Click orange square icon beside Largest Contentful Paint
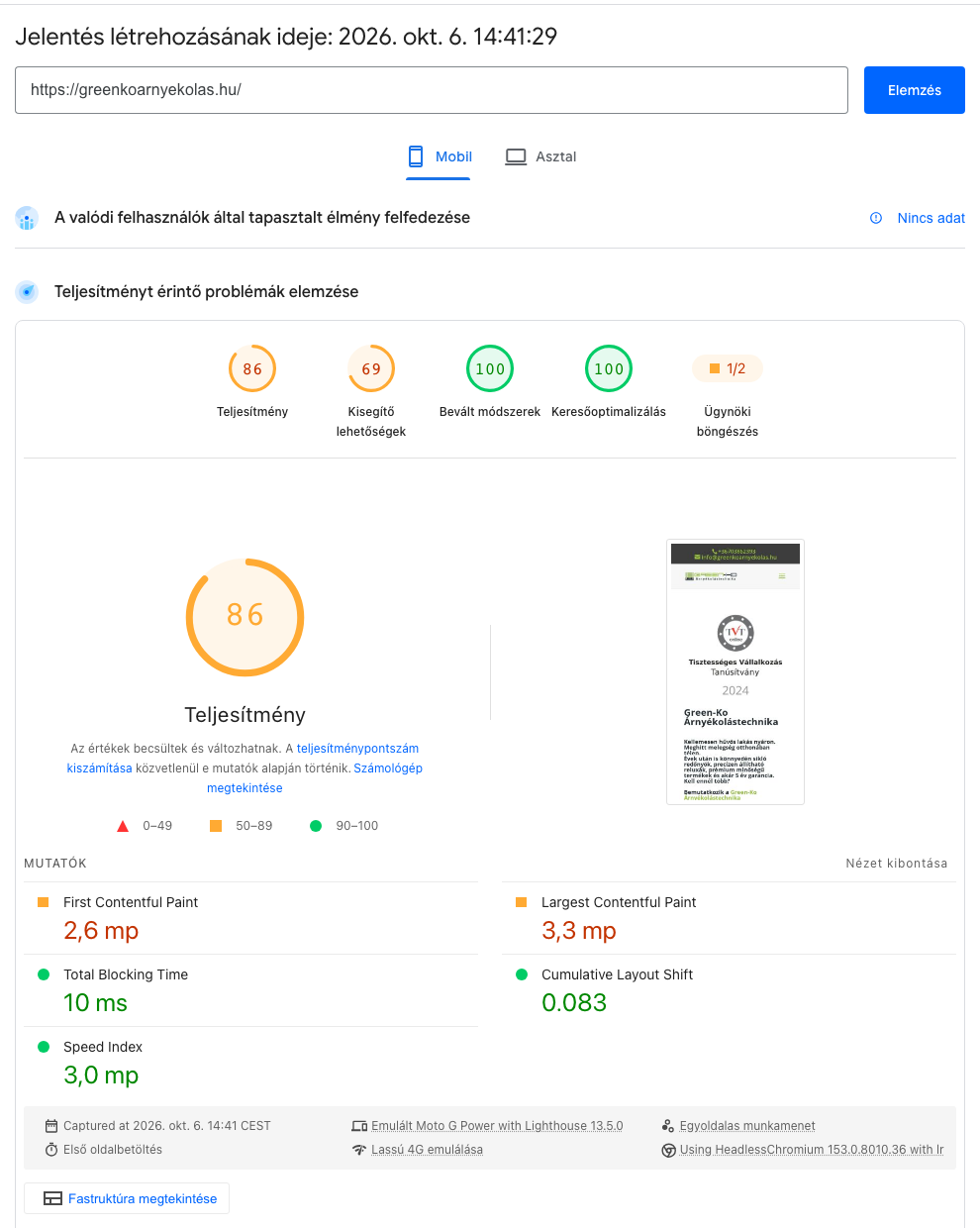This screenshot has width=980, height=1228. point(521,902)
